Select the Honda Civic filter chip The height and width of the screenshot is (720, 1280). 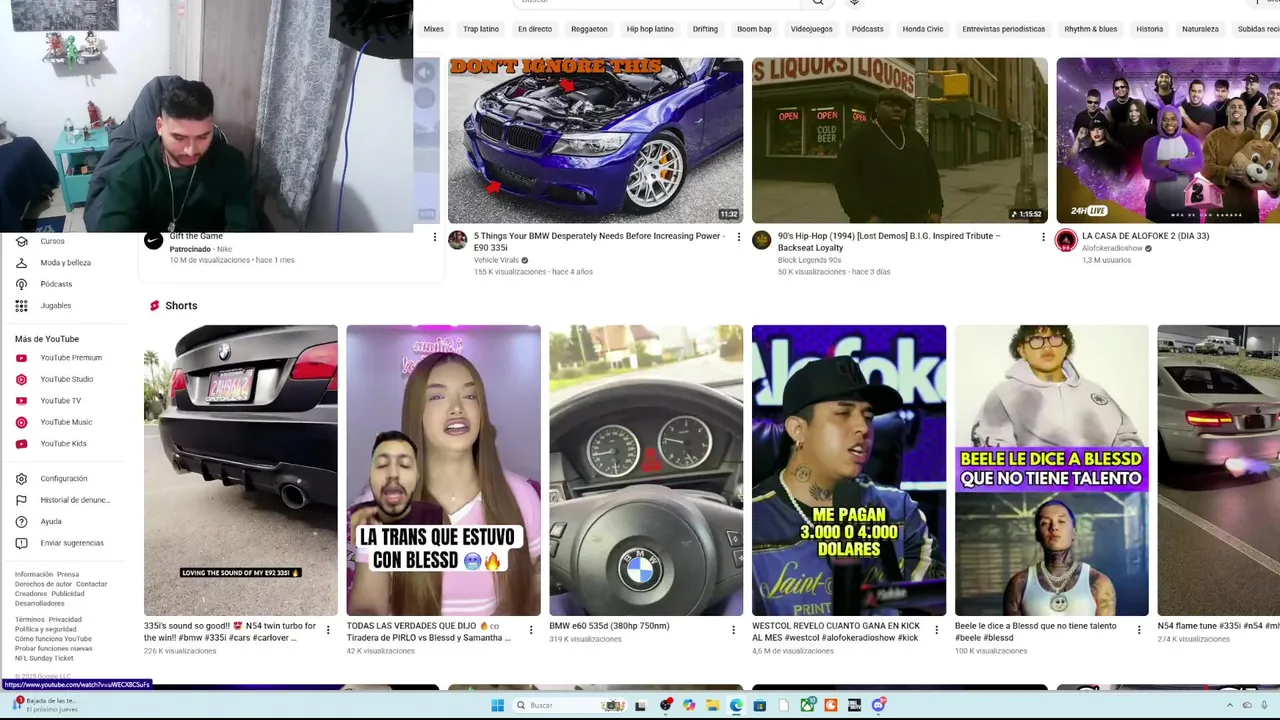tap(923, 29)
